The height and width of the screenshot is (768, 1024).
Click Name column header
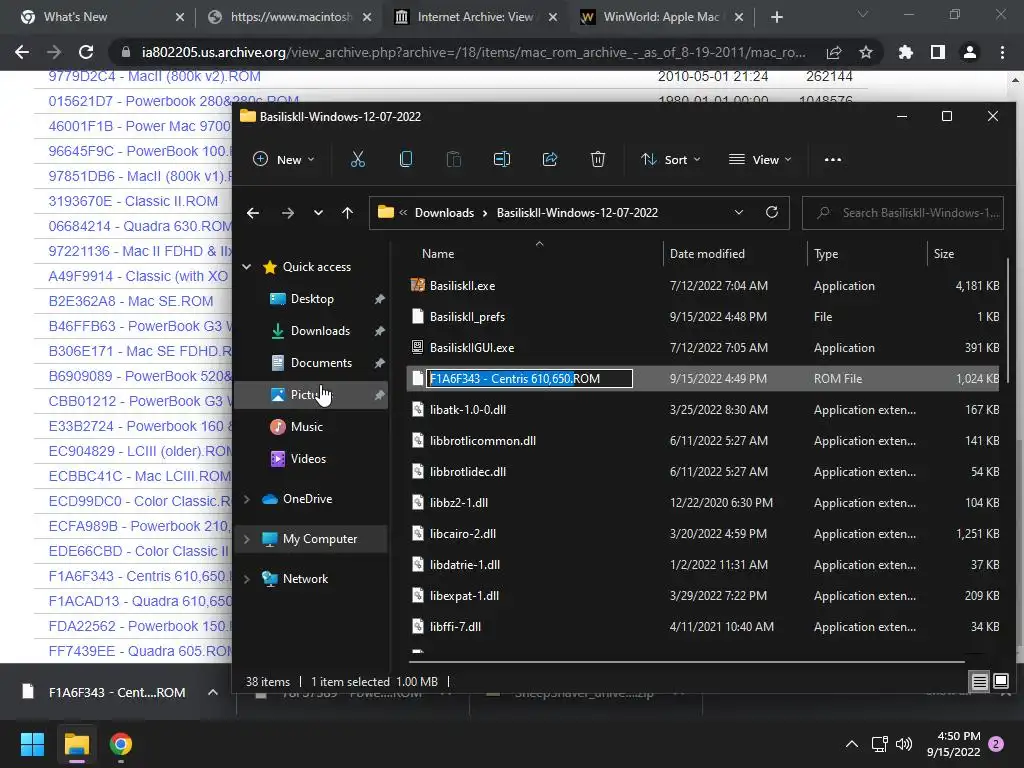(x=438, y=253)
